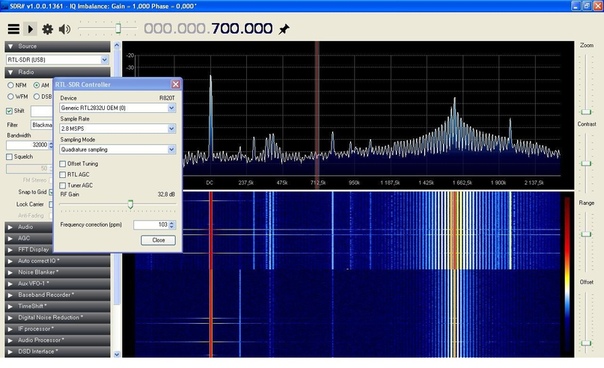Screen dimensions: 604x368
Task: Click the Frequency correction ppm field
Action: pyautogui.click(x=151, y=225)
